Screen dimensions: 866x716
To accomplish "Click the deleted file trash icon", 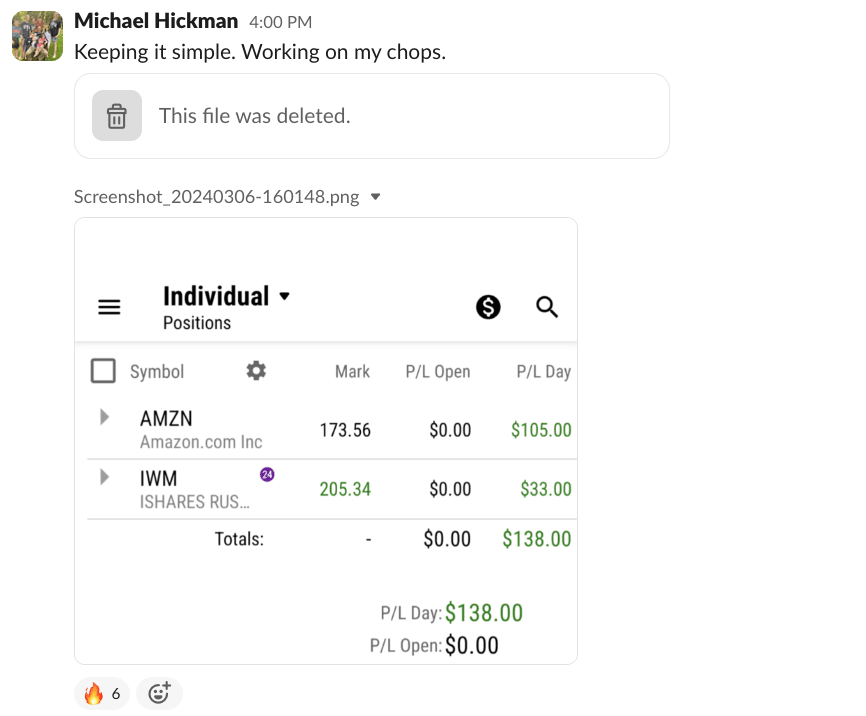I will pos(117,116).
